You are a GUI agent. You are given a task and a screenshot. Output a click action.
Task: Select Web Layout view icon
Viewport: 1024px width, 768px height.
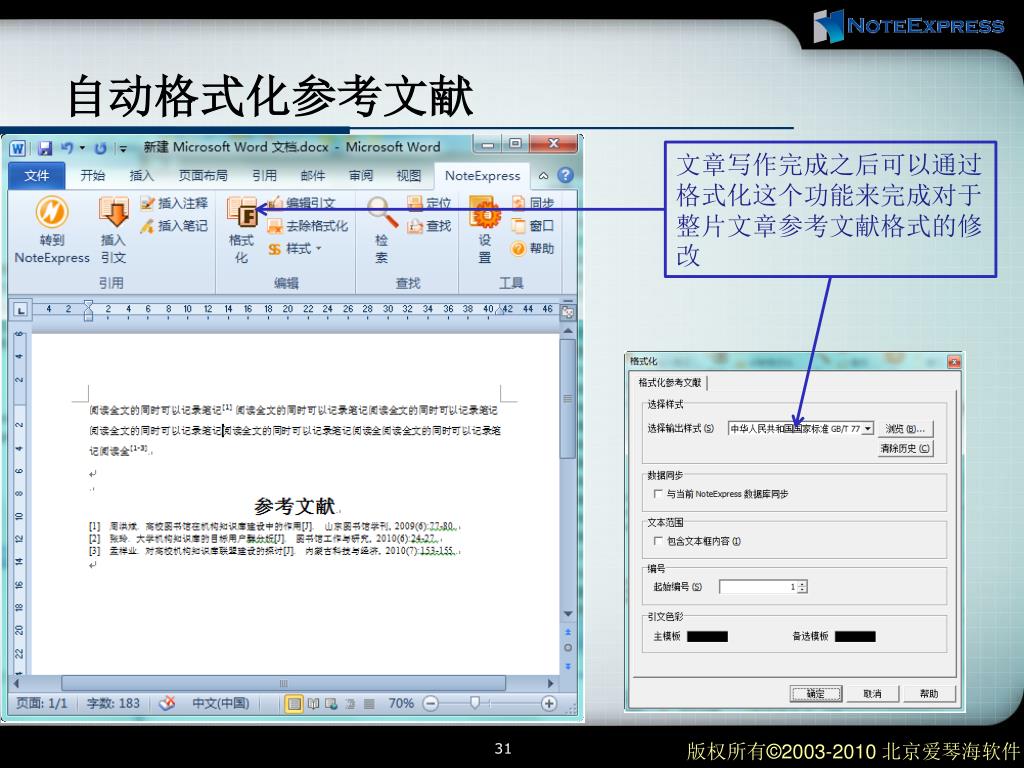coord(331,703)
